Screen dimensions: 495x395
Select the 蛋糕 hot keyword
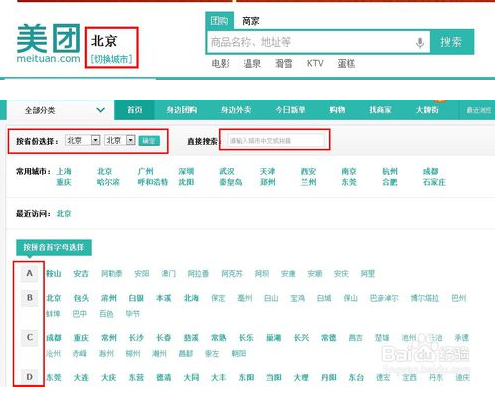click(x=346, y=63)
